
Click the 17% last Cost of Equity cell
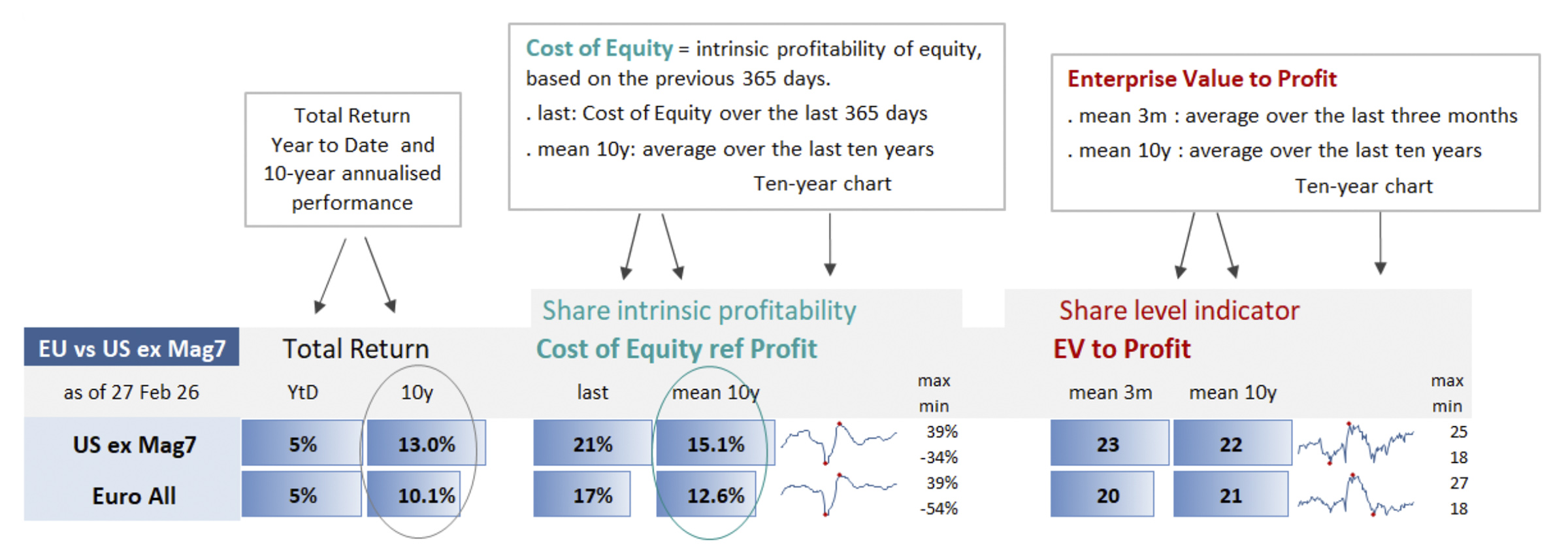click(592, 496)
